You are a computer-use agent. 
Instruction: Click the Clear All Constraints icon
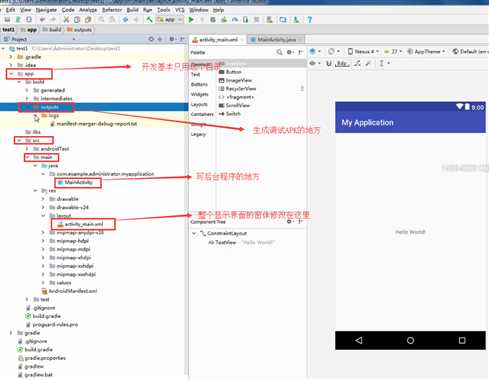click(x=357, y=63)
